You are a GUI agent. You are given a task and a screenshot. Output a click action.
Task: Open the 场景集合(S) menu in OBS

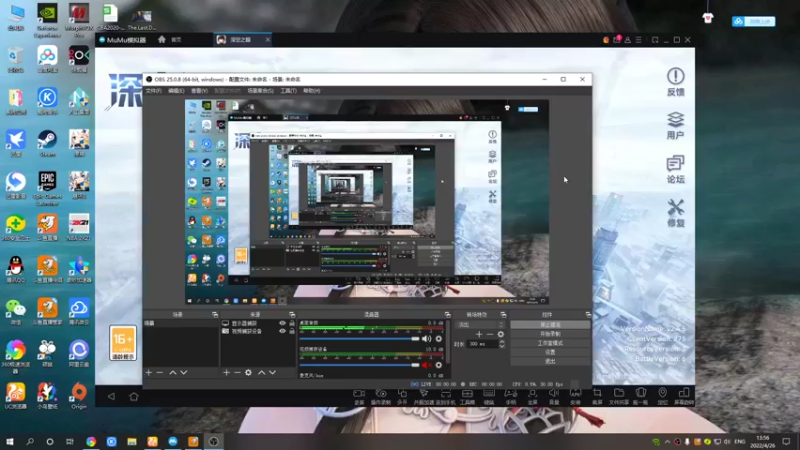coord(260,91)
